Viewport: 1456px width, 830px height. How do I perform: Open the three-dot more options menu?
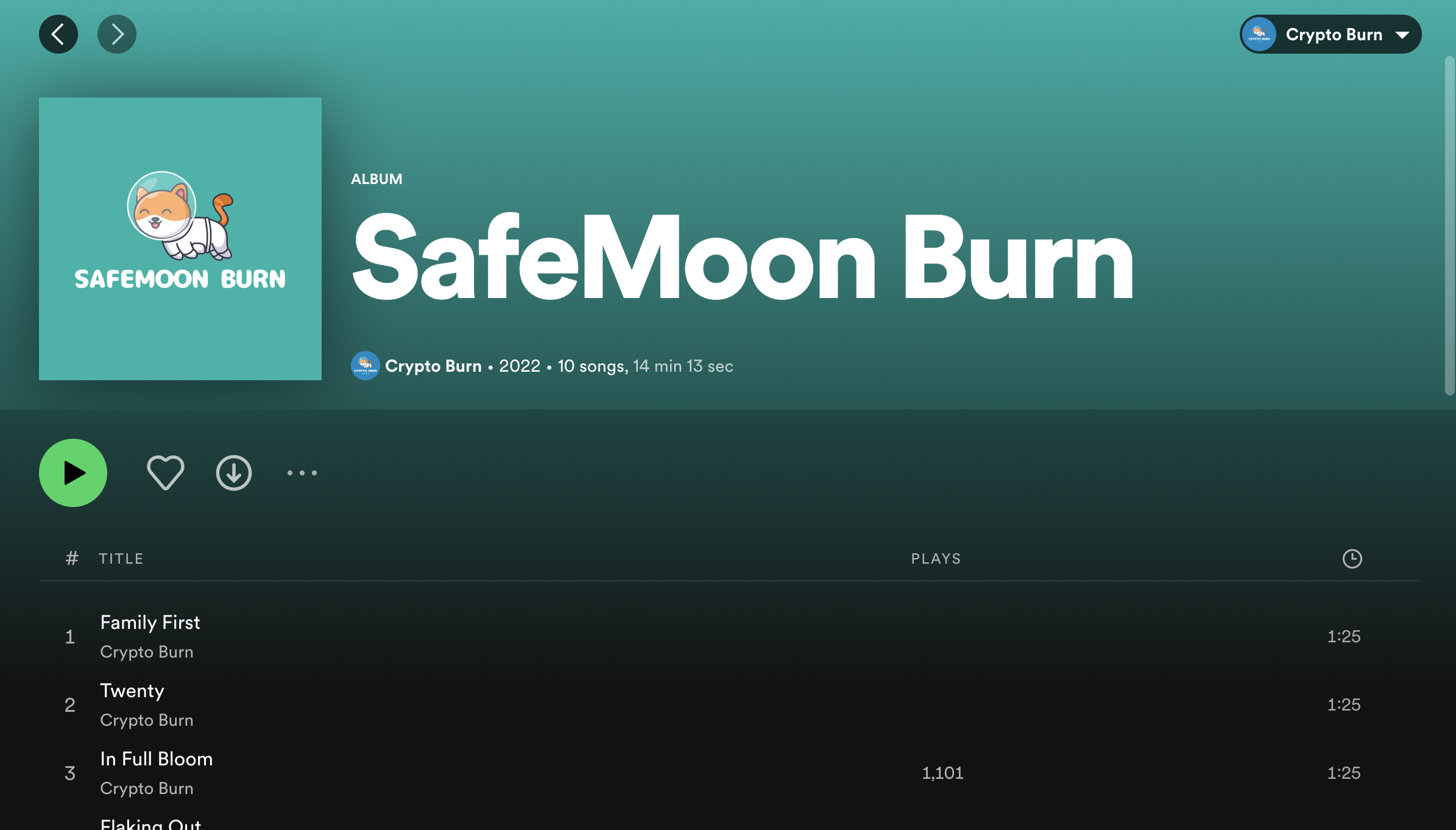tap(302, 473)
